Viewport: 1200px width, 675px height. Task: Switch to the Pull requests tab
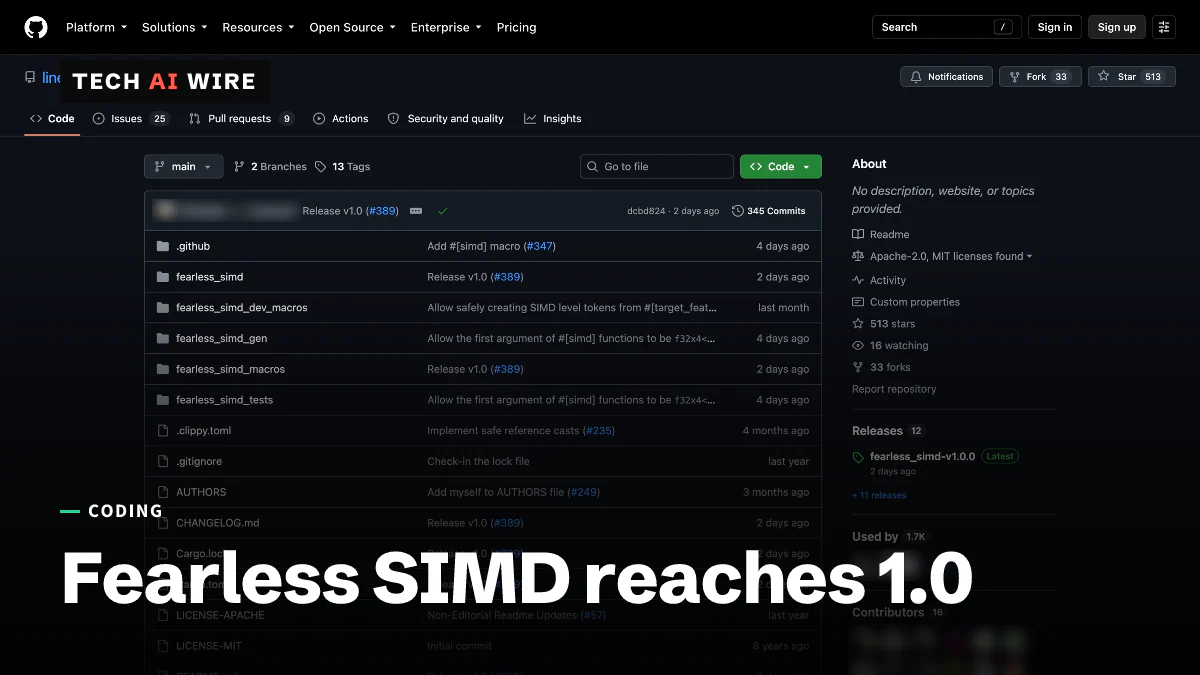click(x=240, y=118)
